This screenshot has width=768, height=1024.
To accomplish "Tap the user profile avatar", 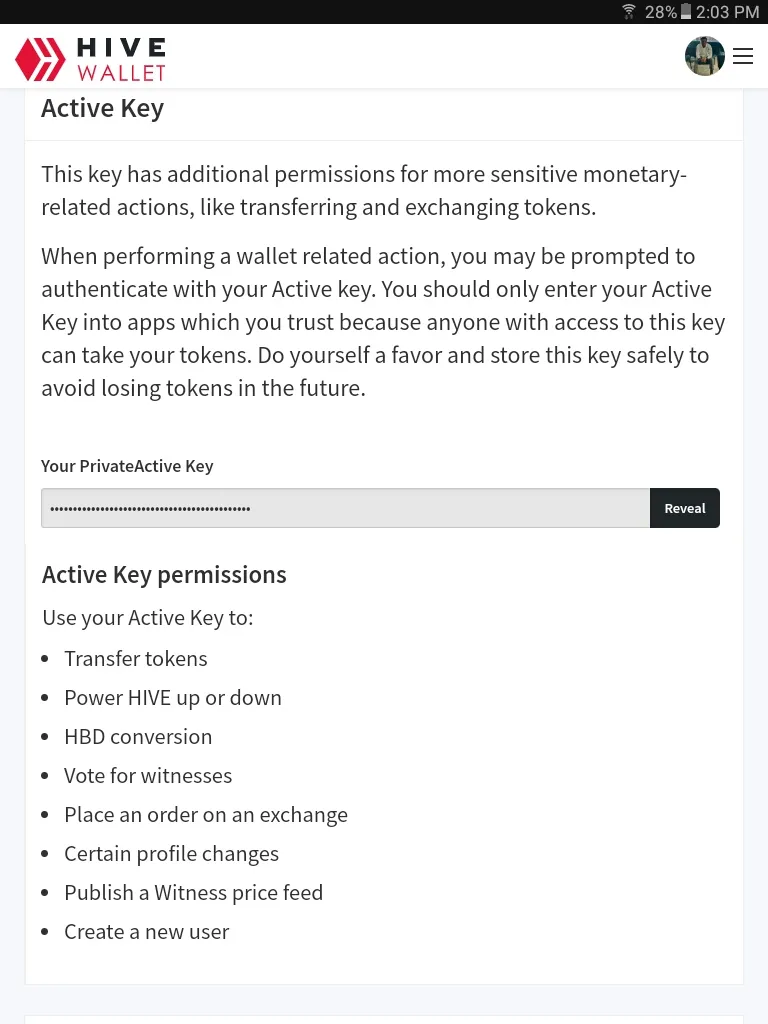I will click(x=705, y=56).
